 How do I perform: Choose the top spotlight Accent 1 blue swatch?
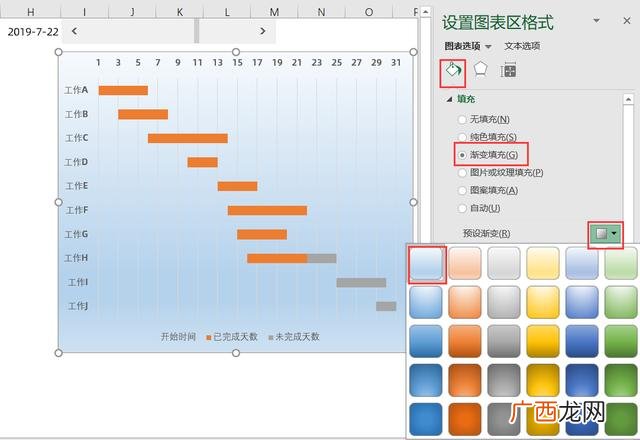[425, 302]
